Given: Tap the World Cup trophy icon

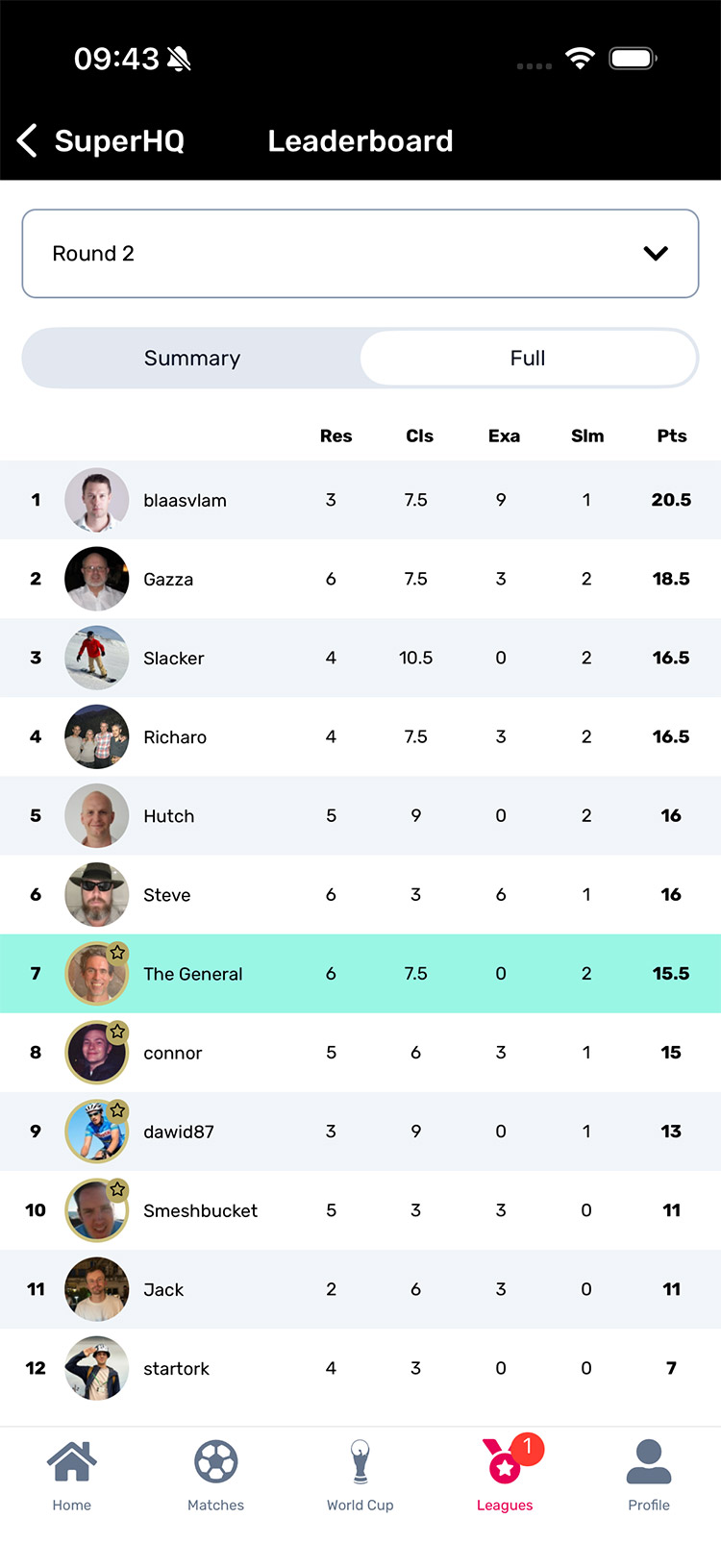Looking at the screenshot, I should [360, 1462].
